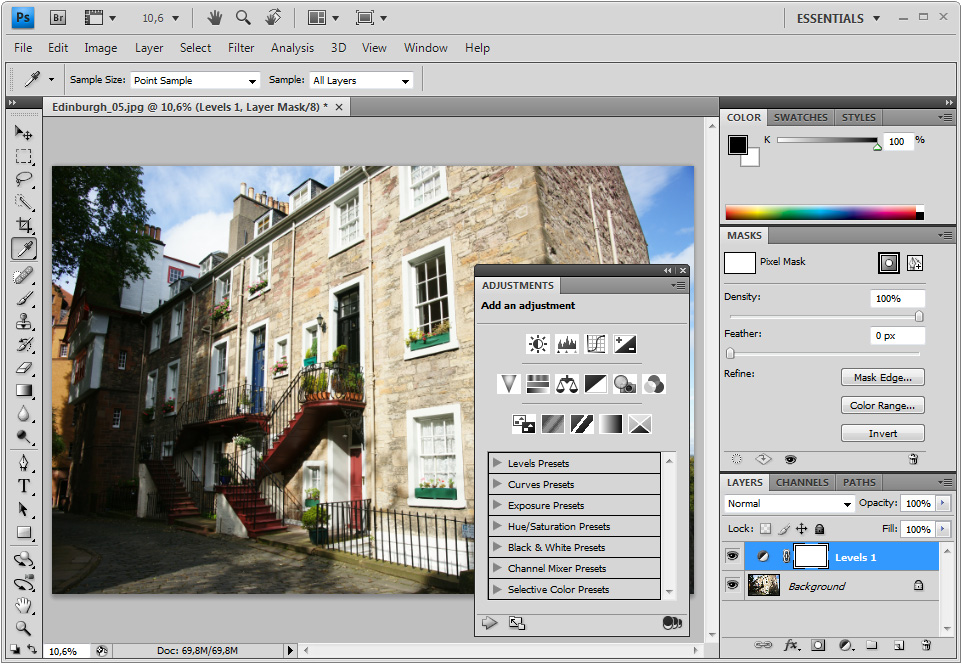The image size is (962, 664).
Task: Click the Color Balance adjustment icon
Action: pos(567,384)
